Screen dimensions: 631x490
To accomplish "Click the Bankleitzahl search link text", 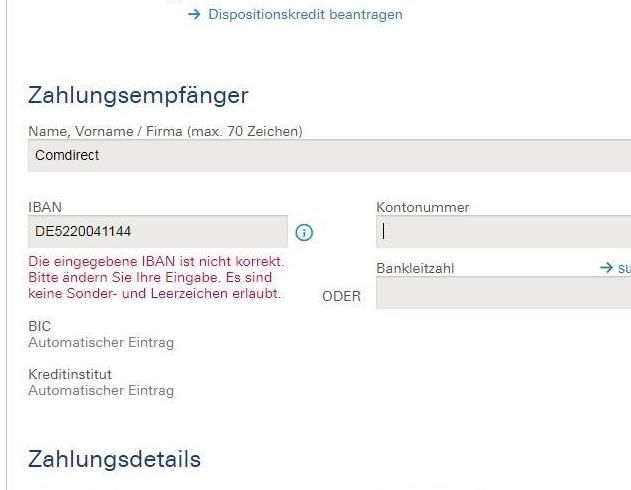I will pyautogui.click(x=624, y=268).
